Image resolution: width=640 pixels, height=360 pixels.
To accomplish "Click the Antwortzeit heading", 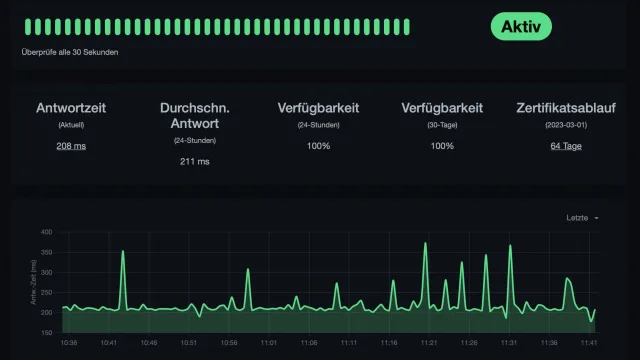I will [71, 108].
